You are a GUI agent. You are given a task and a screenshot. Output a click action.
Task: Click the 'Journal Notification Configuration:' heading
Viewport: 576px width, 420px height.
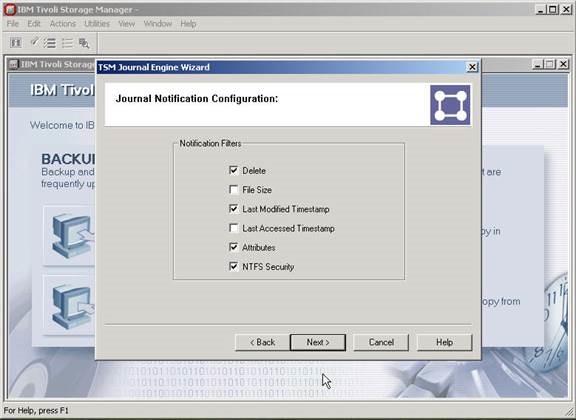(x=197, y=98)
